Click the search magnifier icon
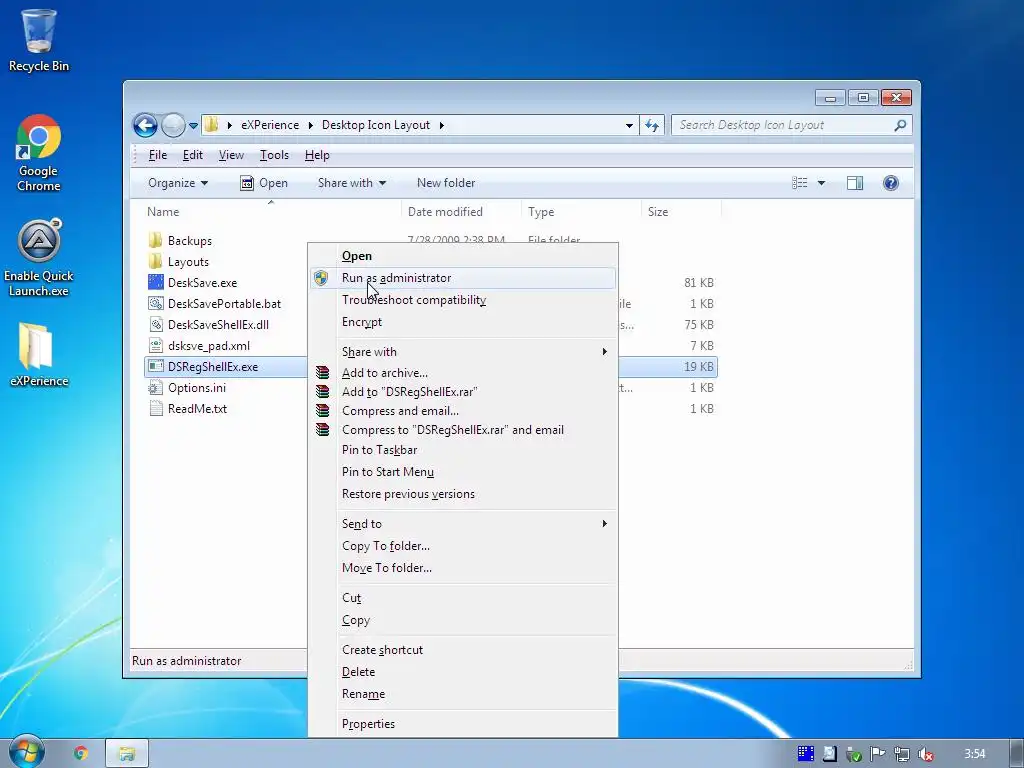Viewport: 1024px width, 768px height. (x=901, y=125)
